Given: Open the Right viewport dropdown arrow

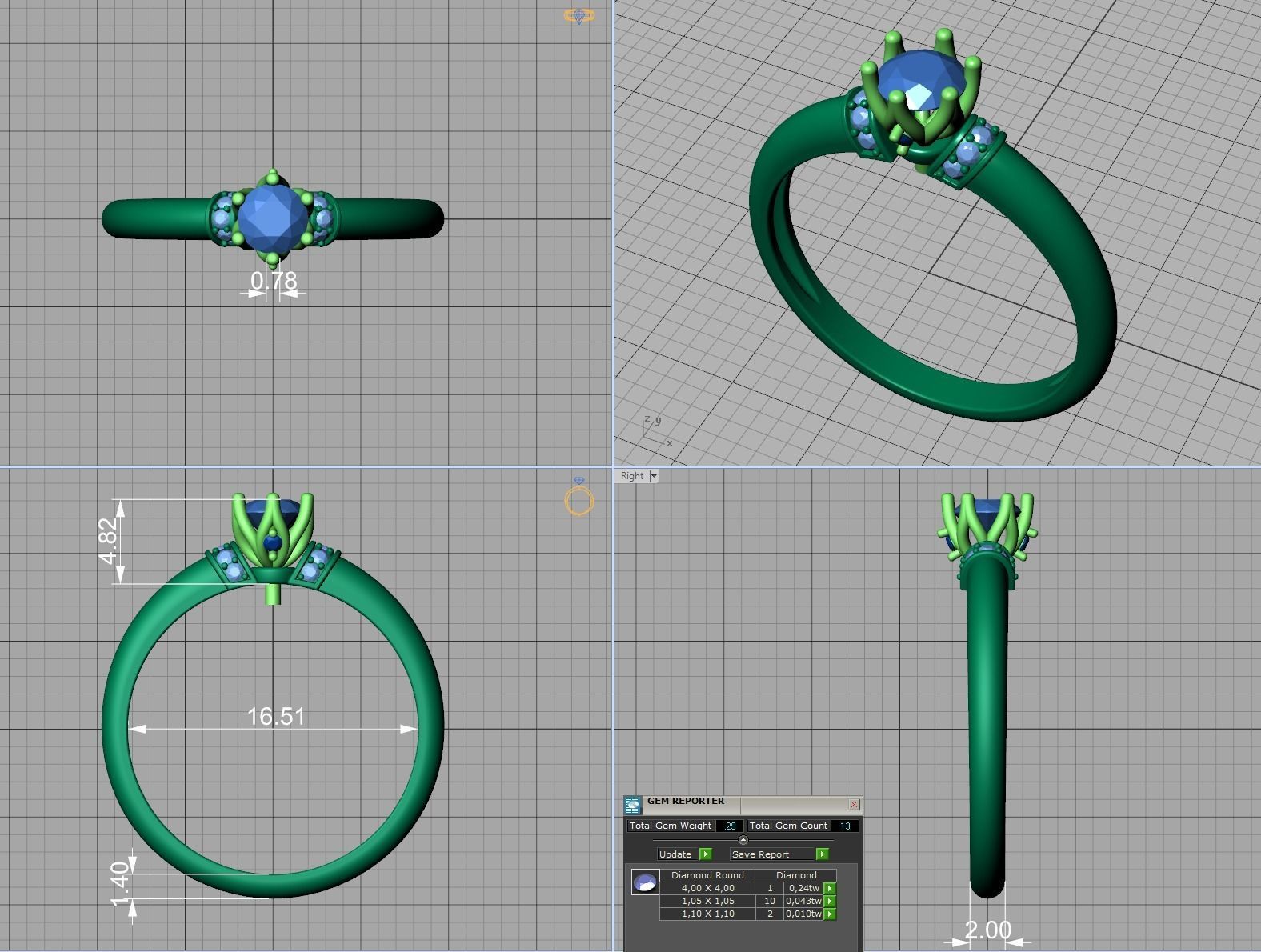Looking at the screenshot, I should point(654,476).
